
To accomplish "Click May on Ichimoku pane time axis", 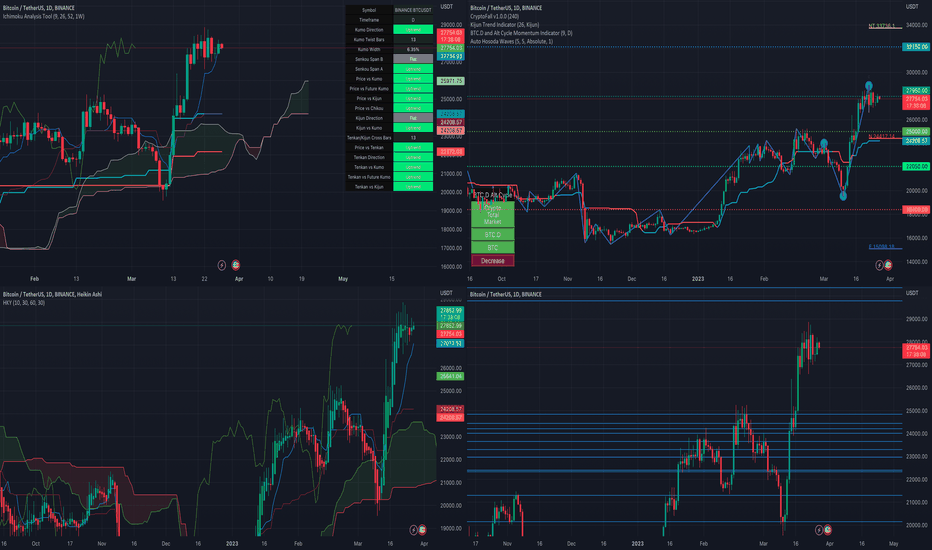I will click(343, 278).
